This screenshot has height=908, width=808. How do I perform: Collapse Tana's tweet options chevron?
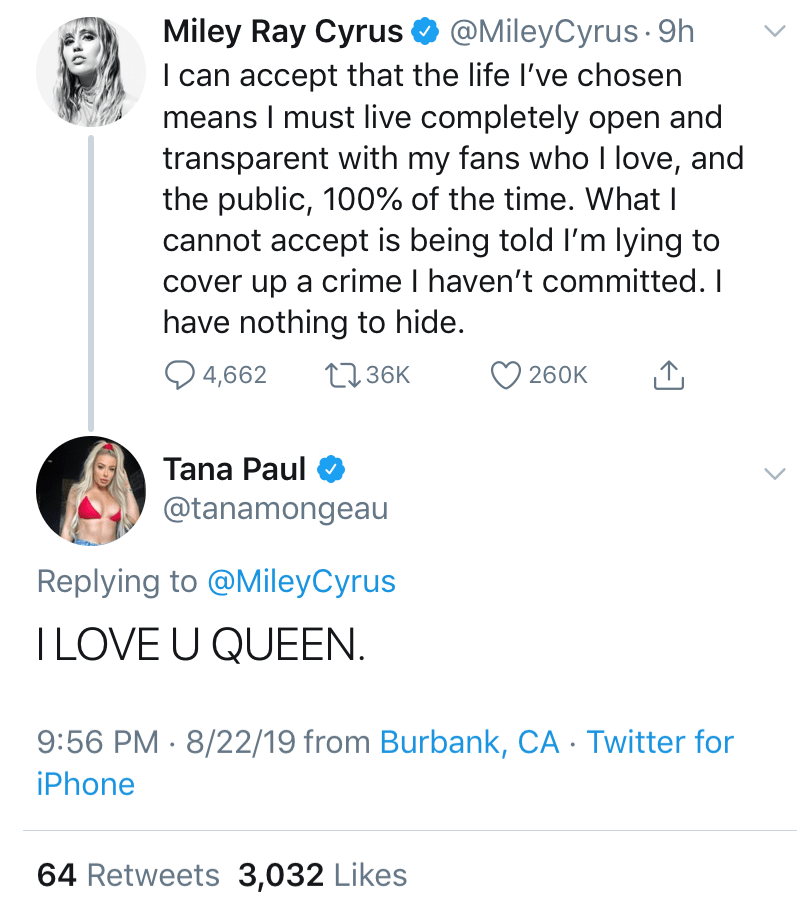774,474
